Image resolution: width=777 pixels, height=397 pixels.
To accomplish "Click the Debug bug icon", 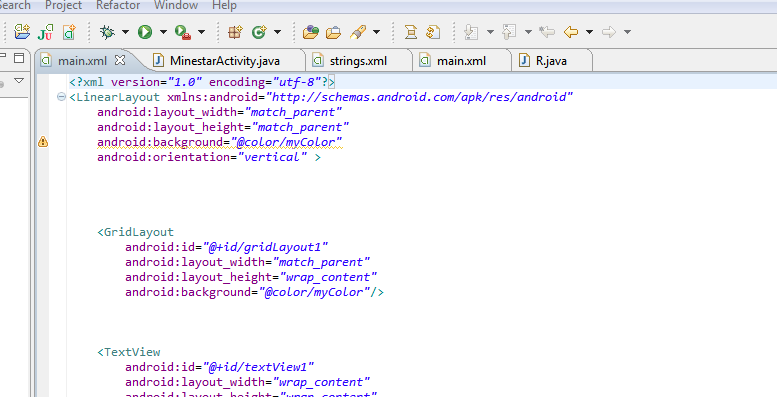I will coord(107,32).
